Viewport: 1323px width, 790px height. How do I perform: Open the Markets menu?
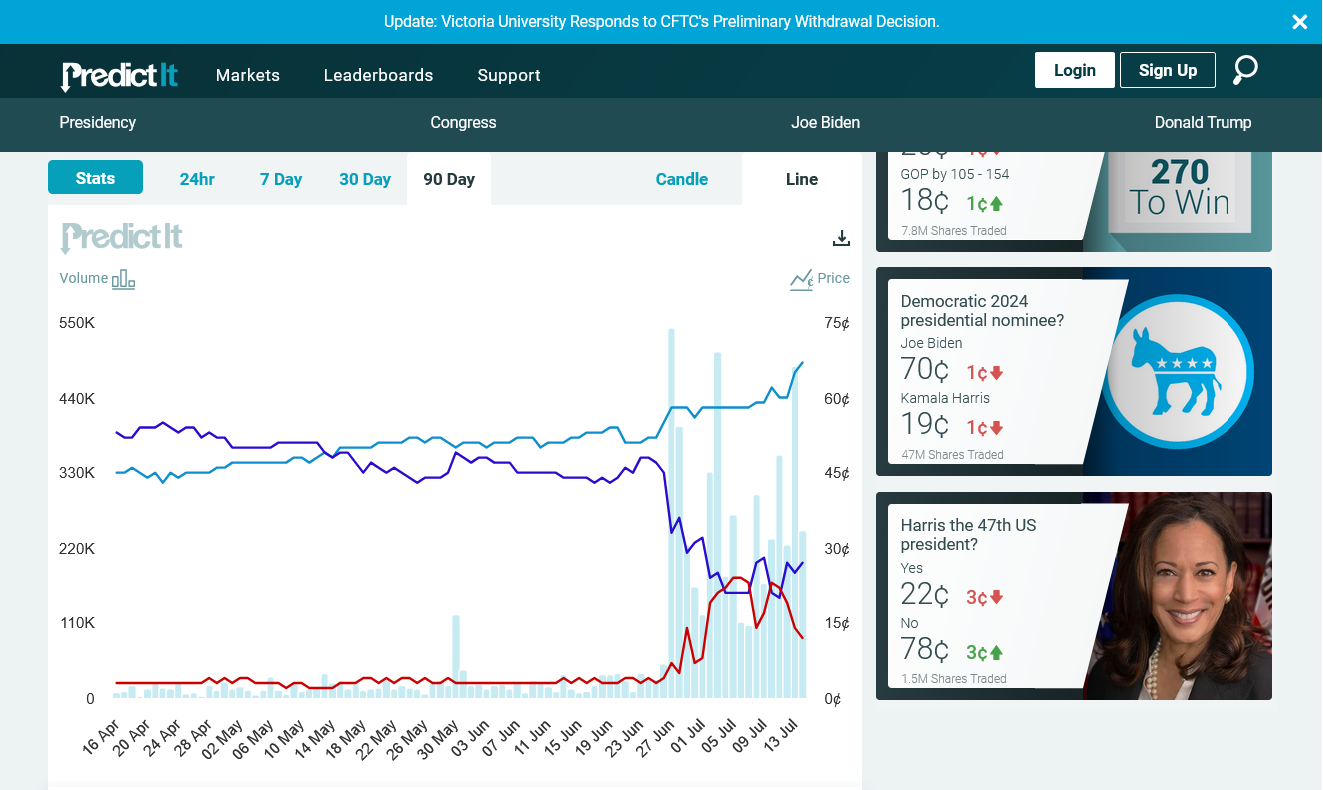tap(248, 75)
